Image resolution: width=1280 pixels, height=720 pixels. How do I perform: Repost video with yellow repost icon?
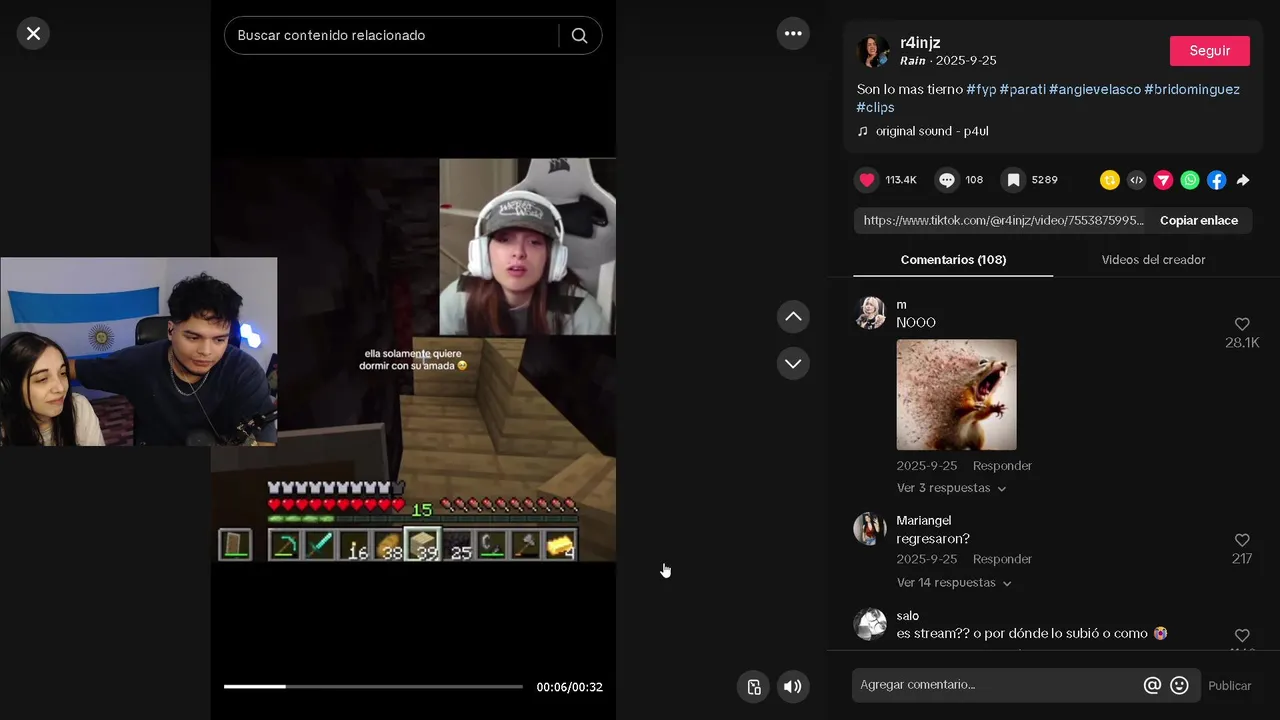[1109, 180]
